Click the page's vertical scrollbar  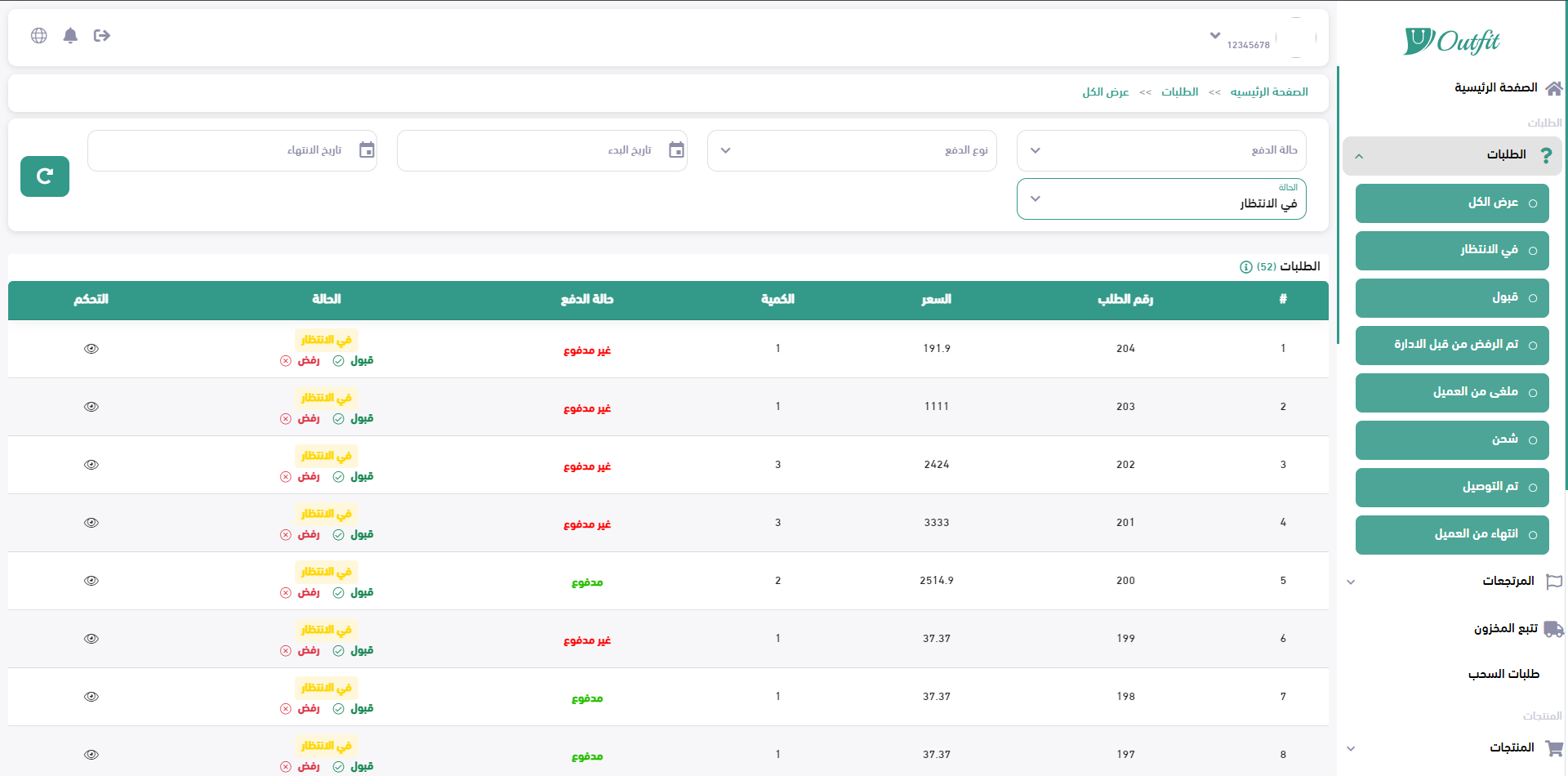coord(1565,245)
